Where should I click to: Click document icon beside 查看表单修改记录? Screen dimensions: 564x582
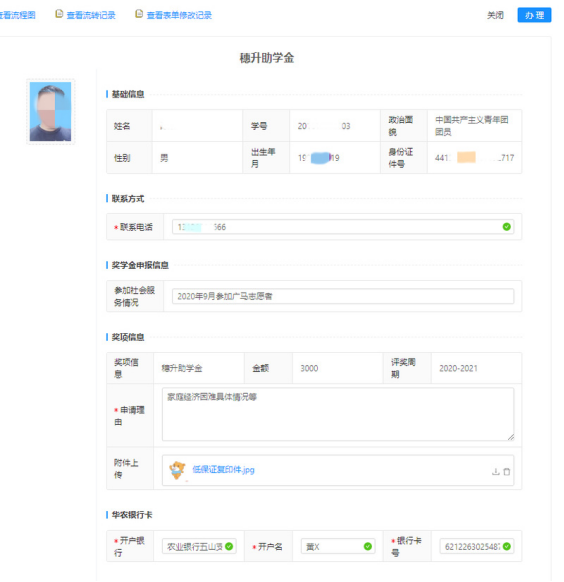coord(139,14)
